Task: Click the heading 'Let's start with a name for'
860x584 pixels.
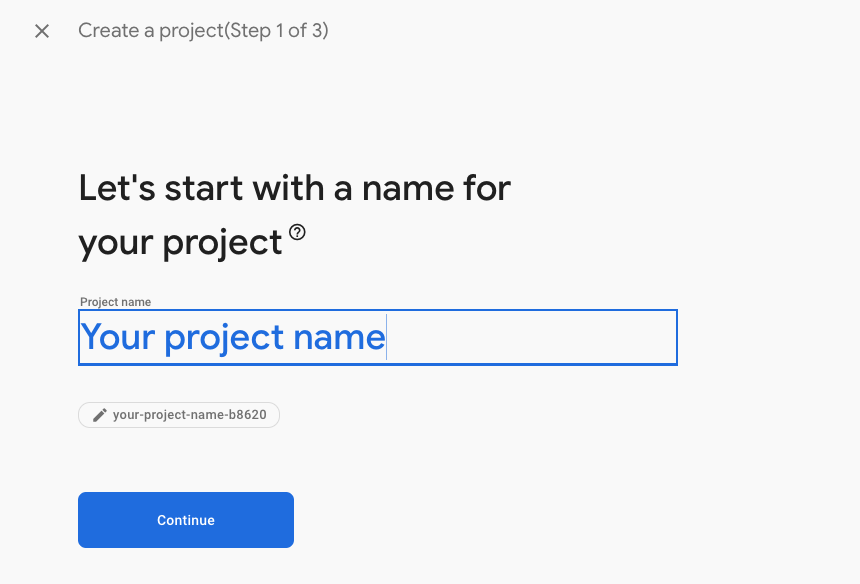Action: click(x=294, y=188)
